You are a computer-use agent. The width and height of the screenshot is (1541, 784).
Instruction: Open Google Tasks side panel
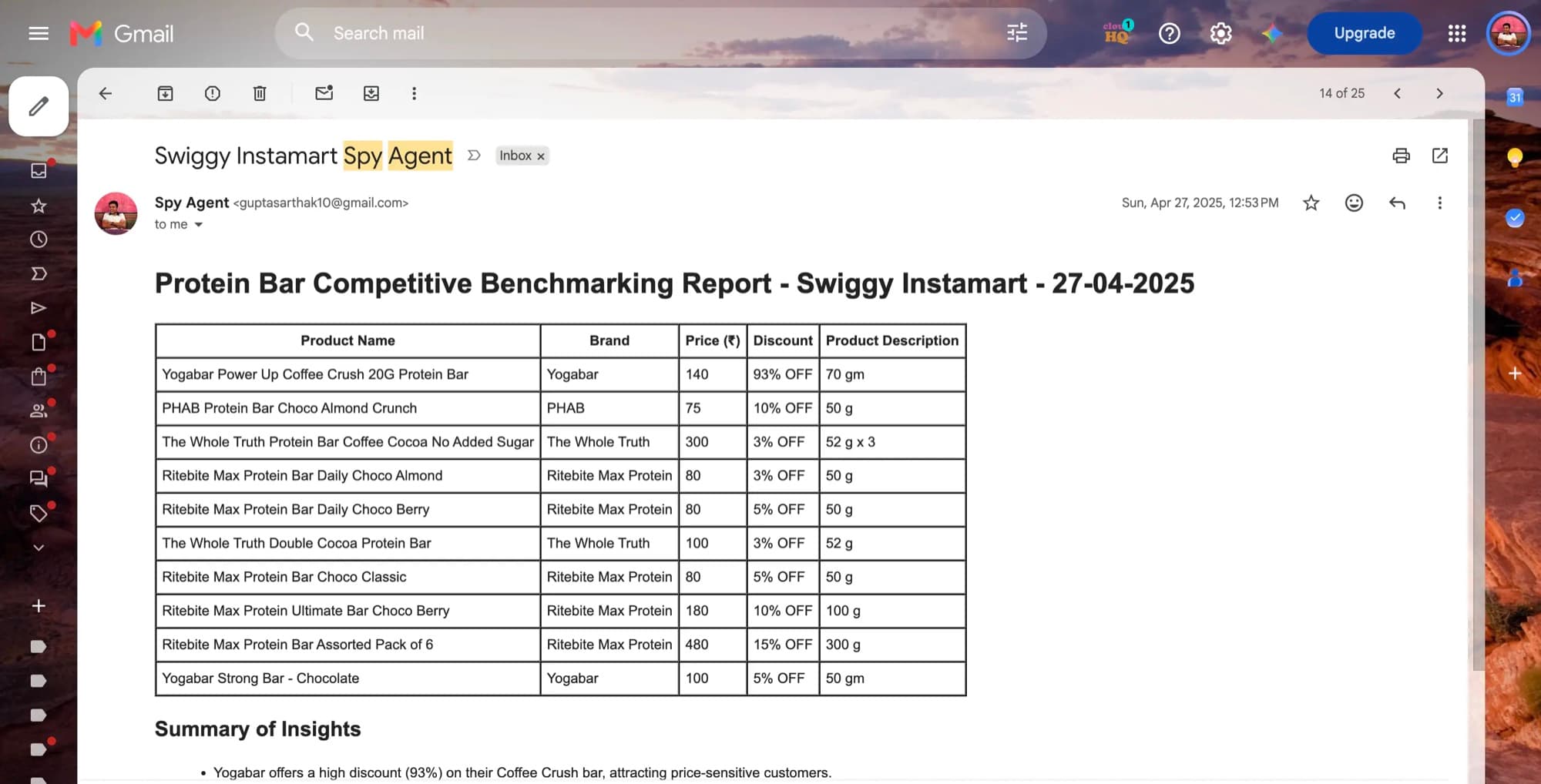(1515, 218)
